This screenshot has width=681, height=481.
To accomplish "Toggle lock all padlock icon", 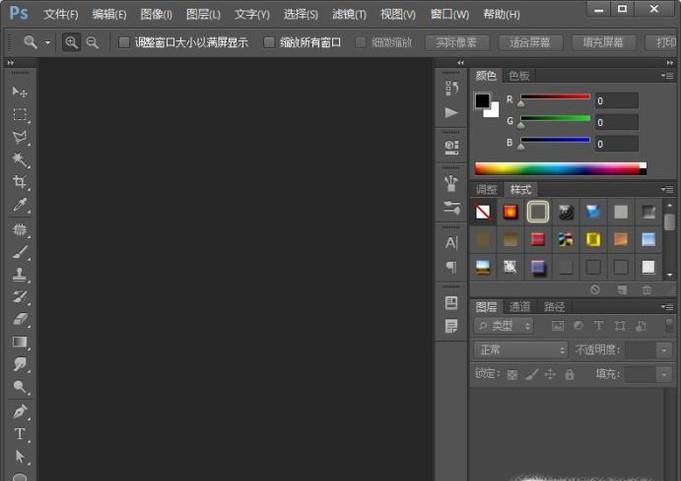I will [x=569, y=374].
